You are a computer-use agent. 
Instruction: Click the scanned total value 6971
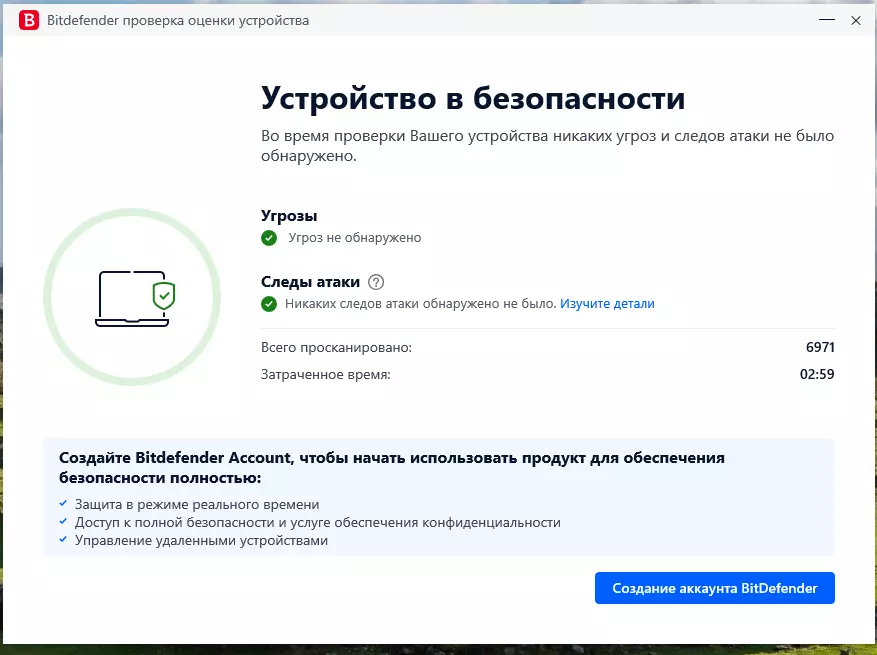[820, 347]
